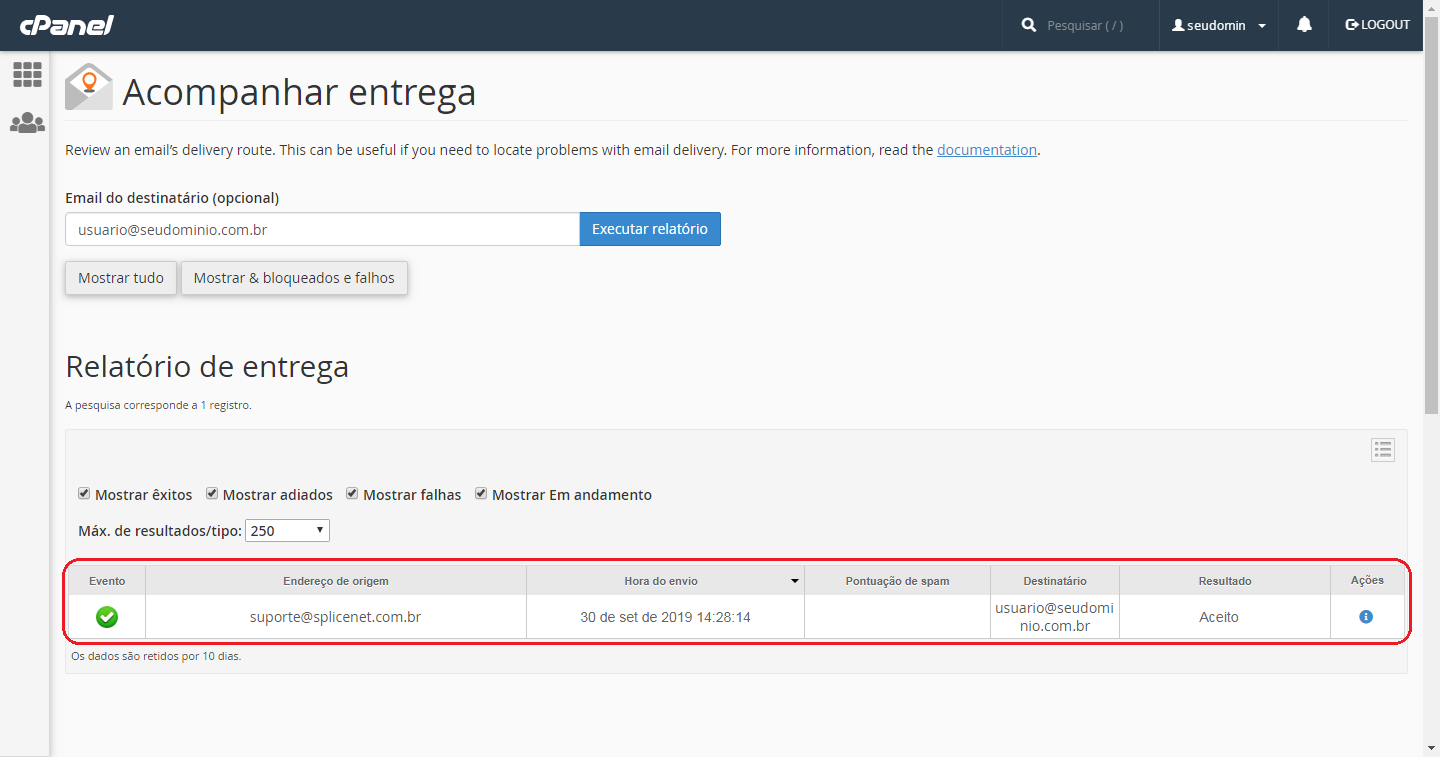
Task: Click the Executar relatório button
Action: pos(650,229)
